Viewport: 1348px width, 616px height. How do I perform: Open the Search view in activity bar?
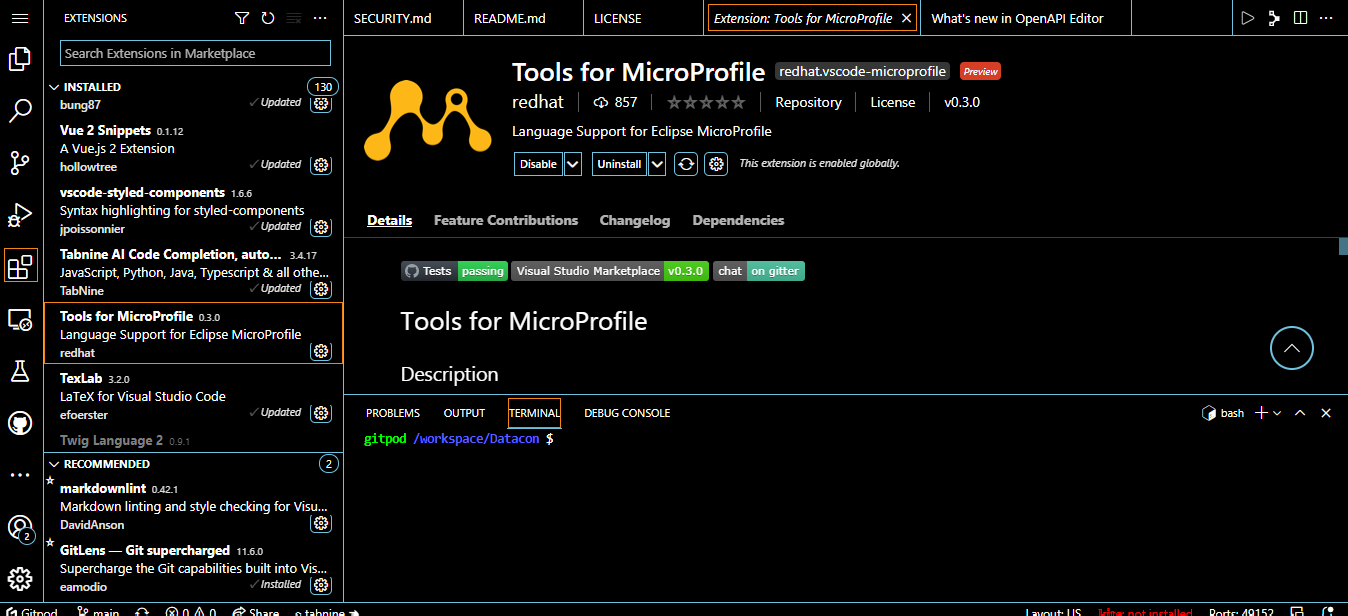point(20,111)
